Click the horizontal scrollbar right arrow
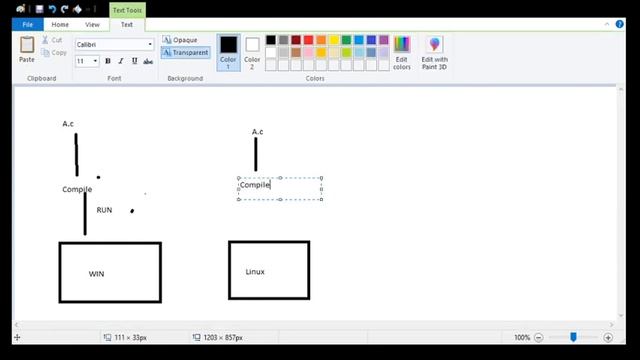This screenshot has width=640, height=360. point(611,325)
